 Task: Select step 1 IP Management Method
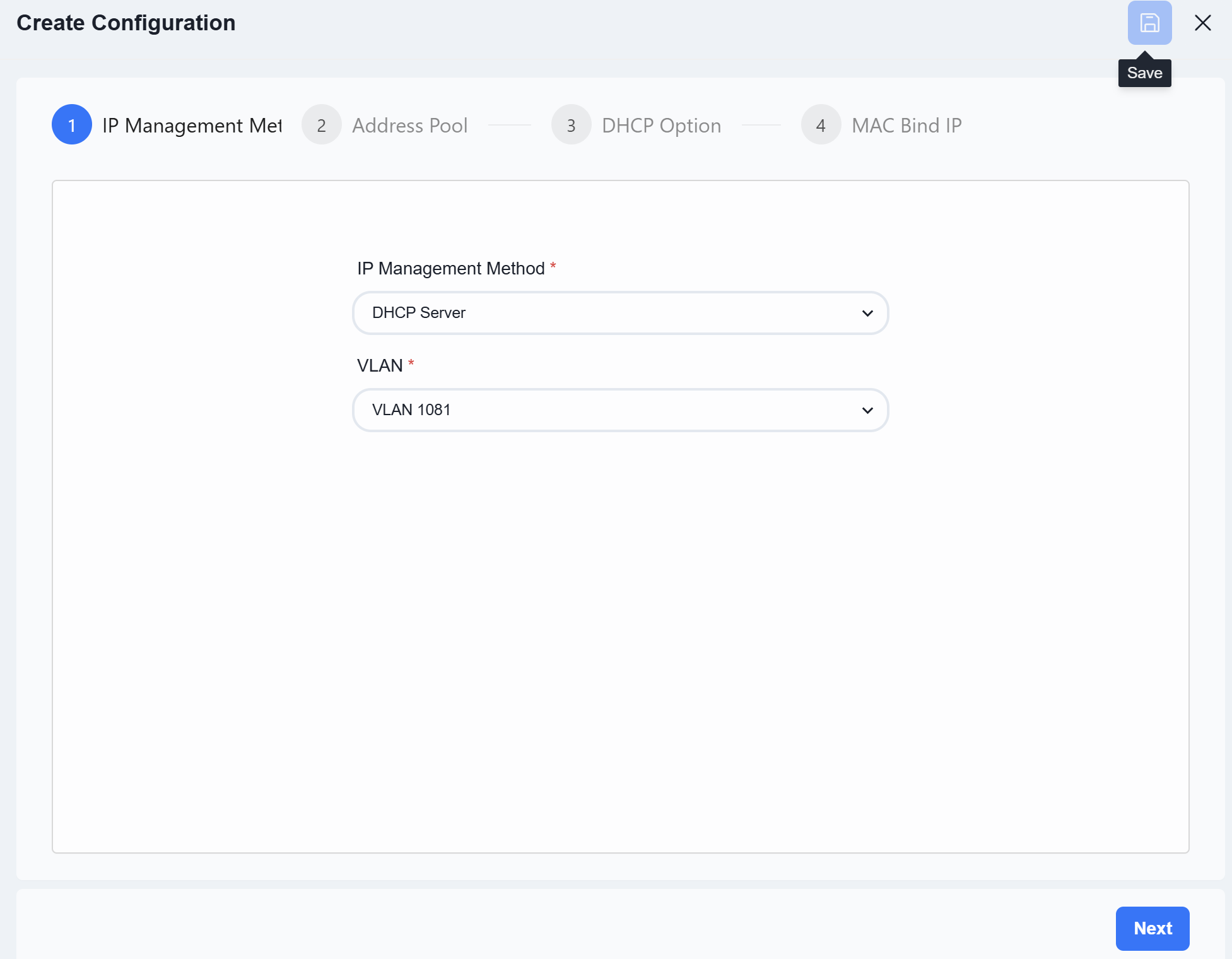click(167, 125)
